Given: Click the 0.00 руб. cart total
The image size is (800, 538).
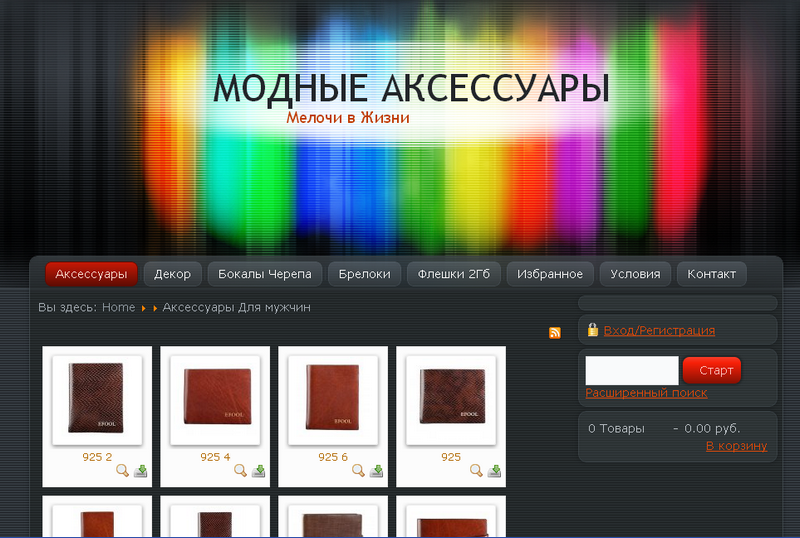Looking at the screenshot, I should coord(712,428).
